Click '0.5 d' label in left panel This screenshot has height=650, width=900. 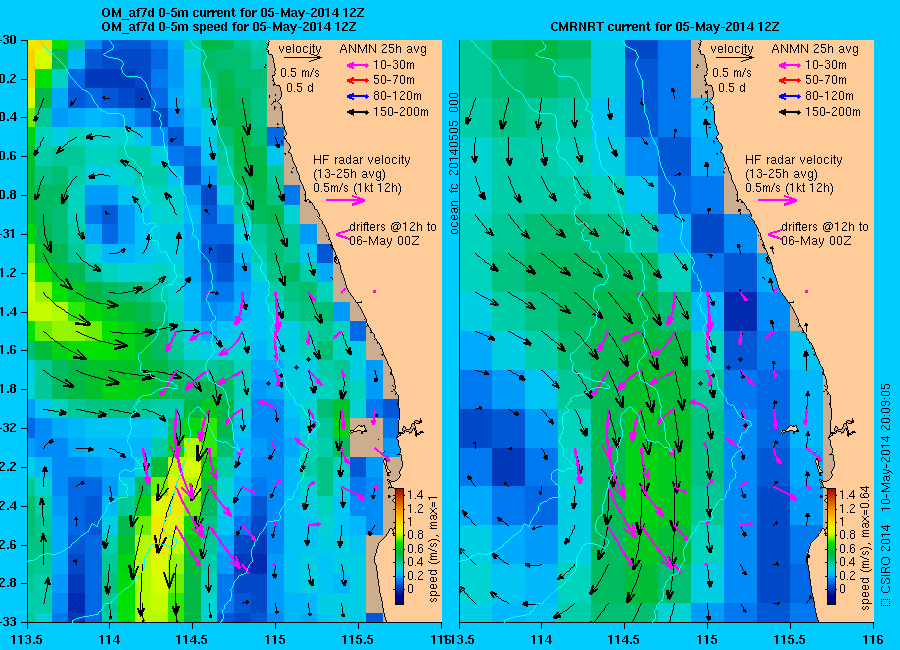(x=299, y=88)
